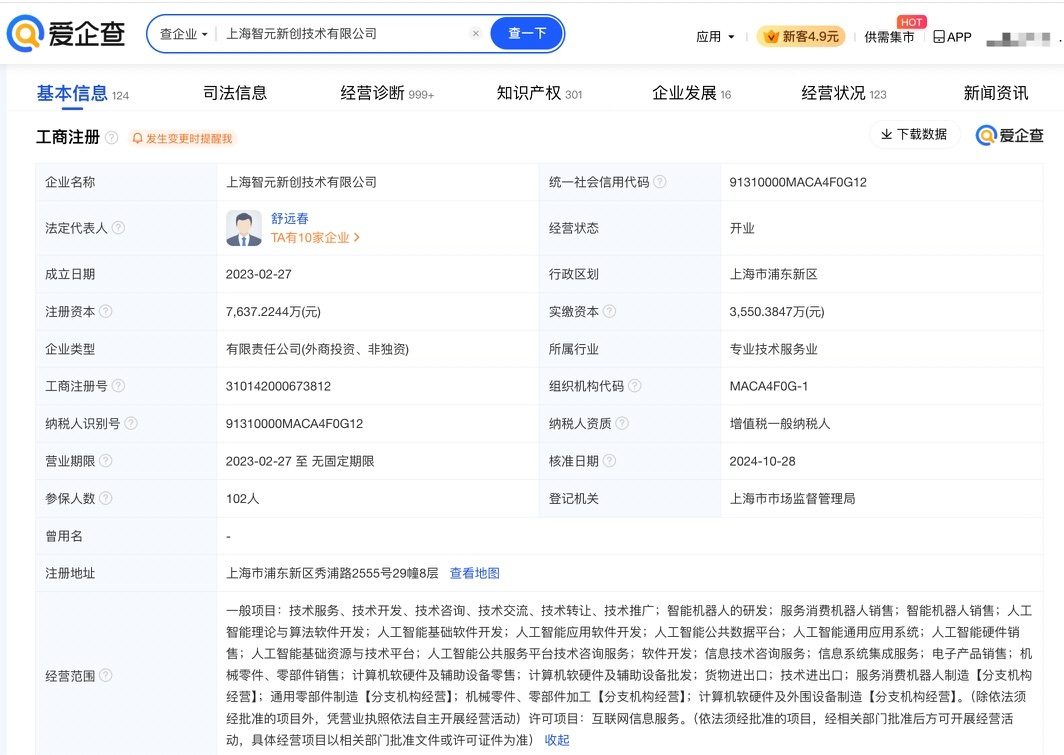1064x755 pixels.
Task: Open the 查企业 search type dropdown
Action: click(184, 34)
